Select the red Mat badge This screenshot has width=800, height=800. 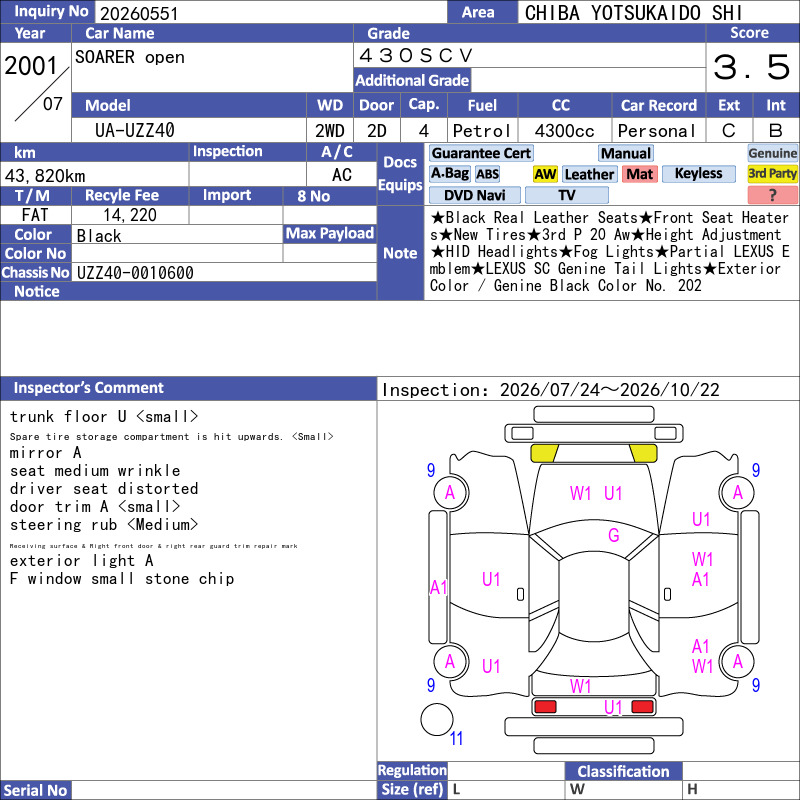pos(639,174)
